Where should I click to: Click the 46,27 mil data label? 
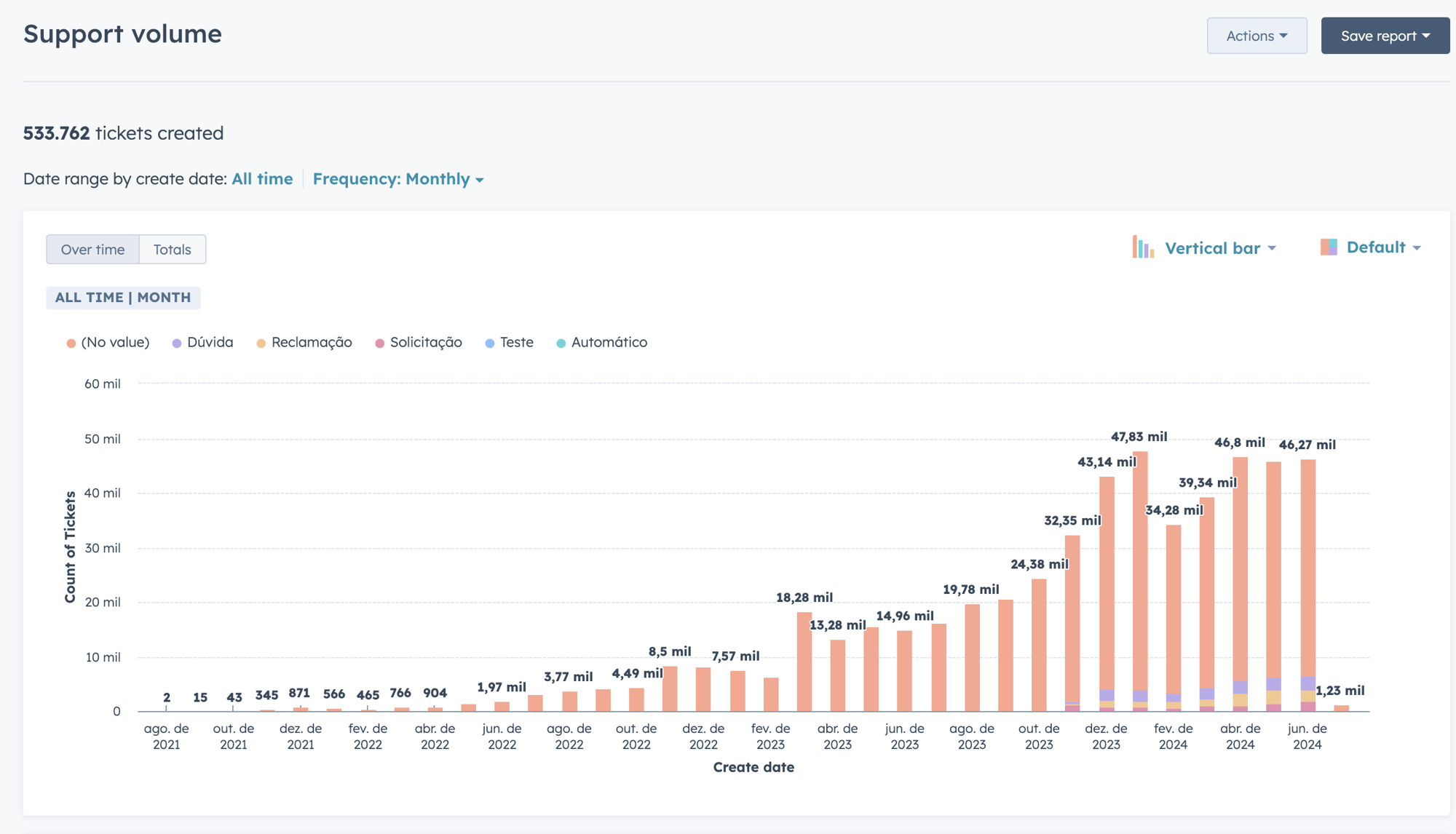[x=1307, y=445]
